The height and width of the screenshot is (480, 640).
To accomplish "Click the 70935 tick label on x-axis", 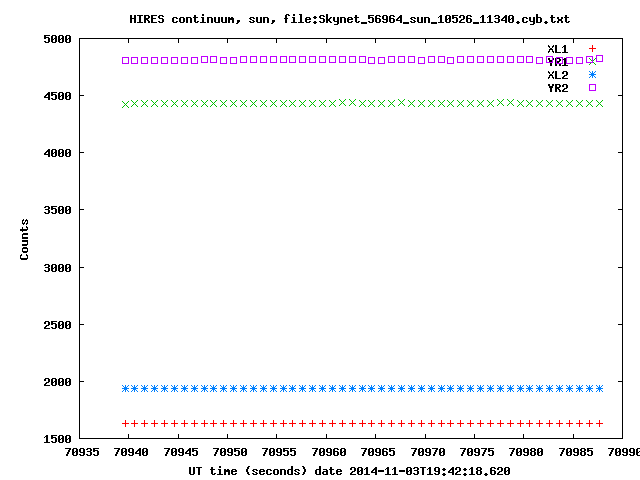I will point(80,452).
